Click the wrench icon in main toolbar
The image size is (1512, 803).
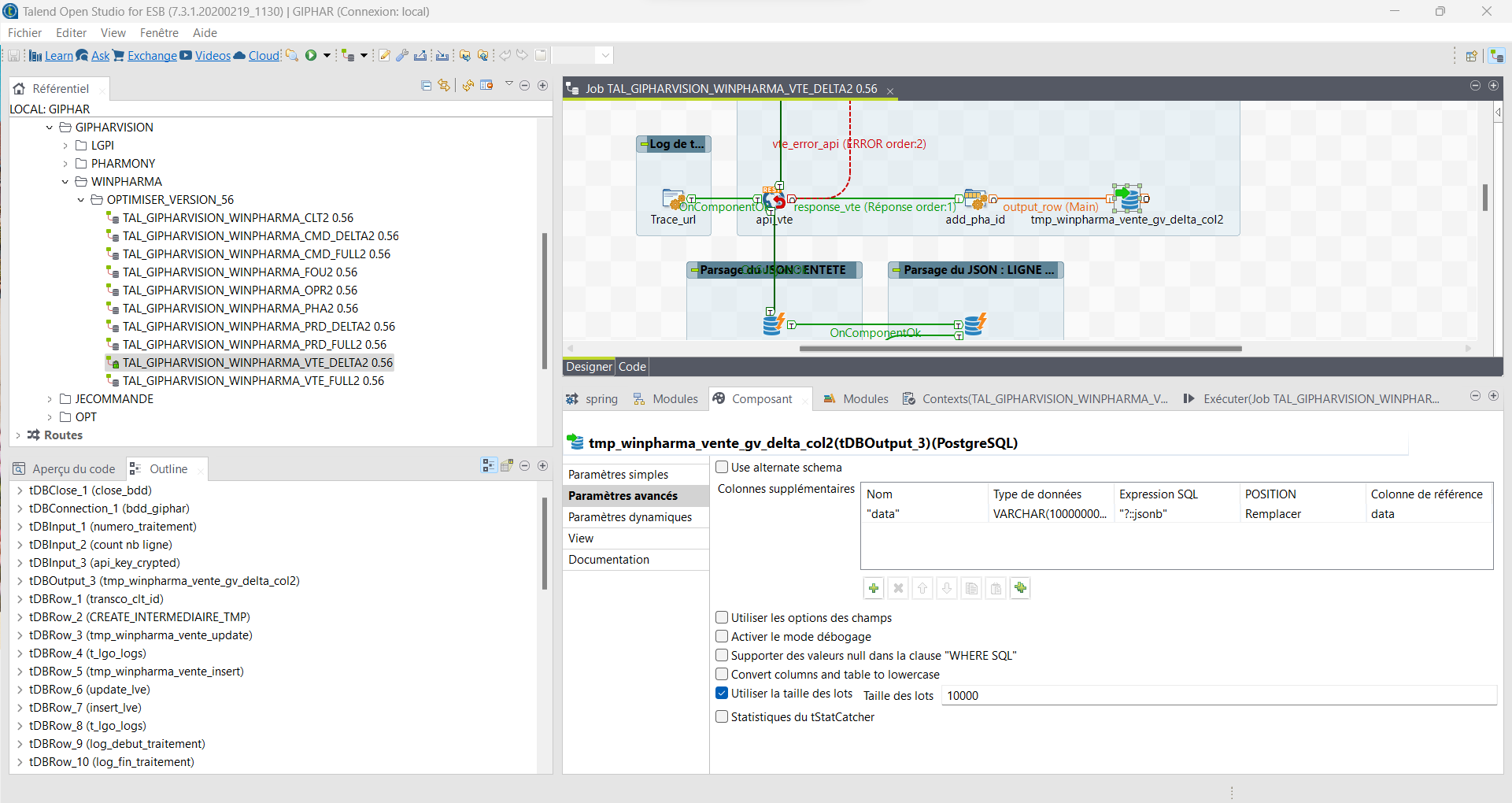pyautogui.click(x=402, y=55)
